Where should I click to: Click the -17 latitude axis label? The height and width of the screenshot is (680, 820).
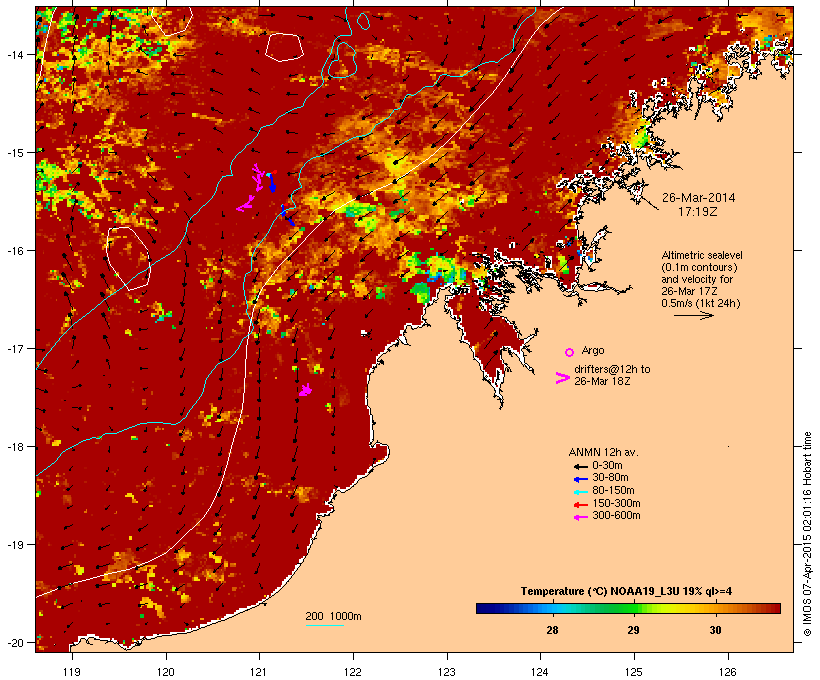pyautogui.click(x=14, y=349)
